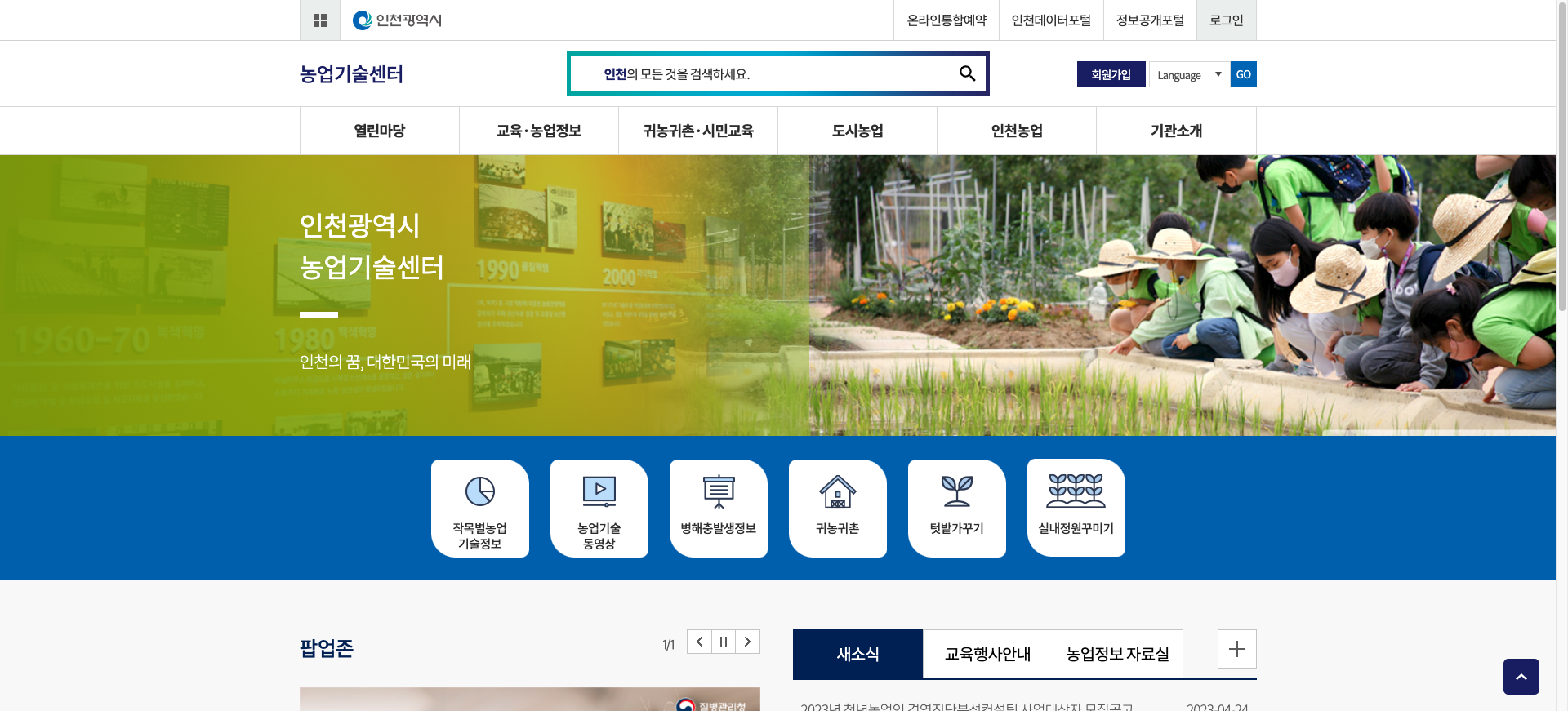Switch to the 교육행사안내 tab
This screenshot has width=1568, height=711.
coord(987,654)
